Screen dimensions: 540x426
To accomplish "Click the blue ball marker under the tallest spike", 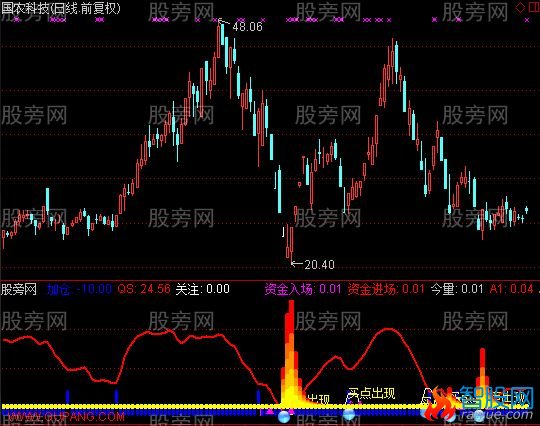I will [x=284, y=416].
